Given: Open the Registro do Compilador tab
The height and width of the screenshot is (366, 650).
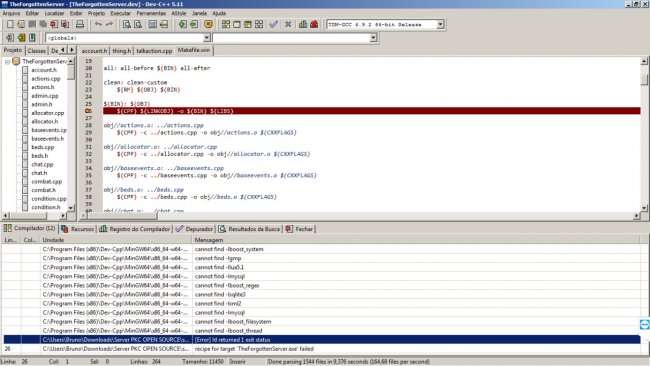Looking at the screenshot, I should [135, 229].
